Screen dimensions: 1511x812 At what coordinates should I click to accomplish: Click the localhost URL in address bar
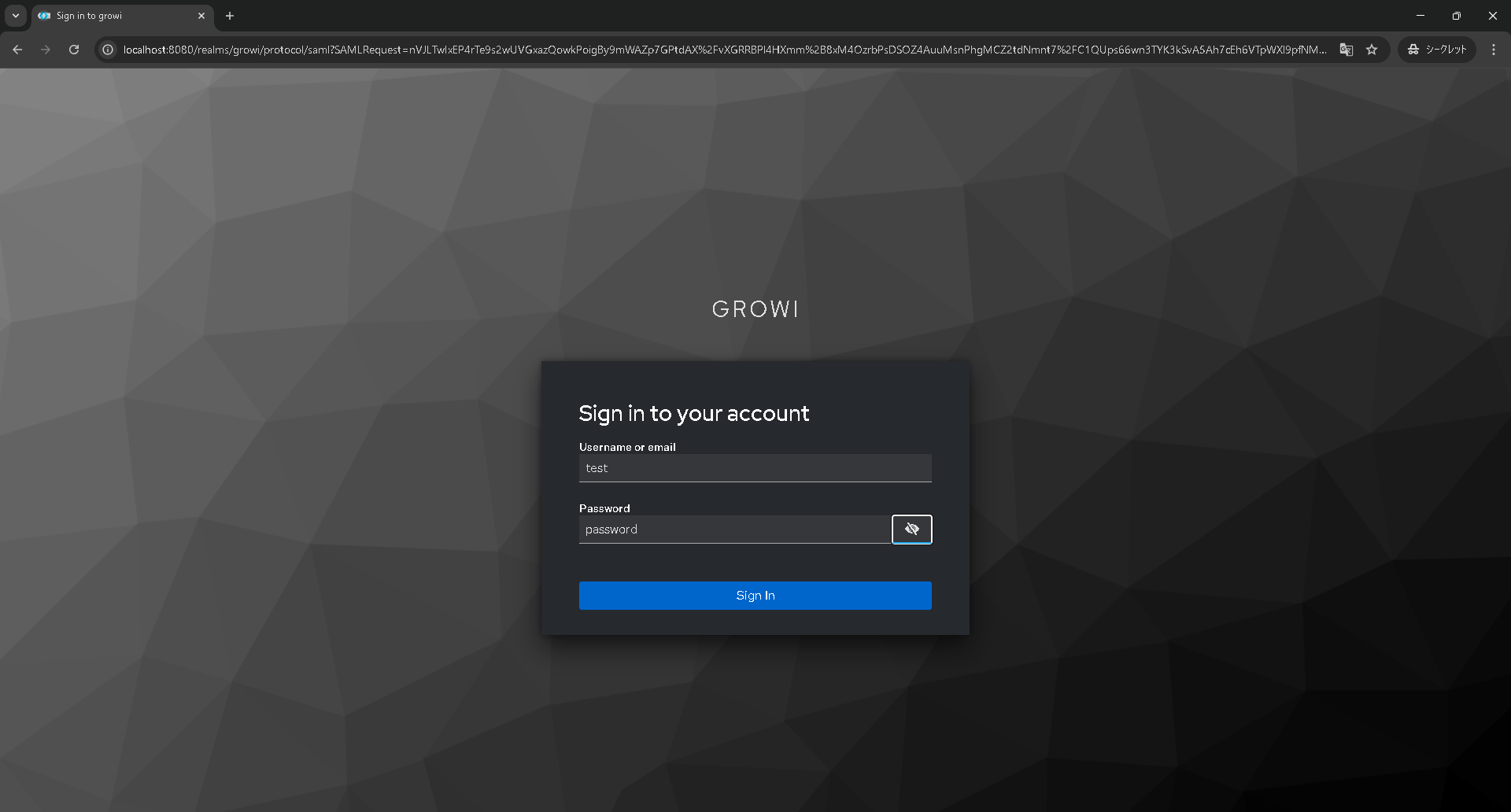click(724, 50)
